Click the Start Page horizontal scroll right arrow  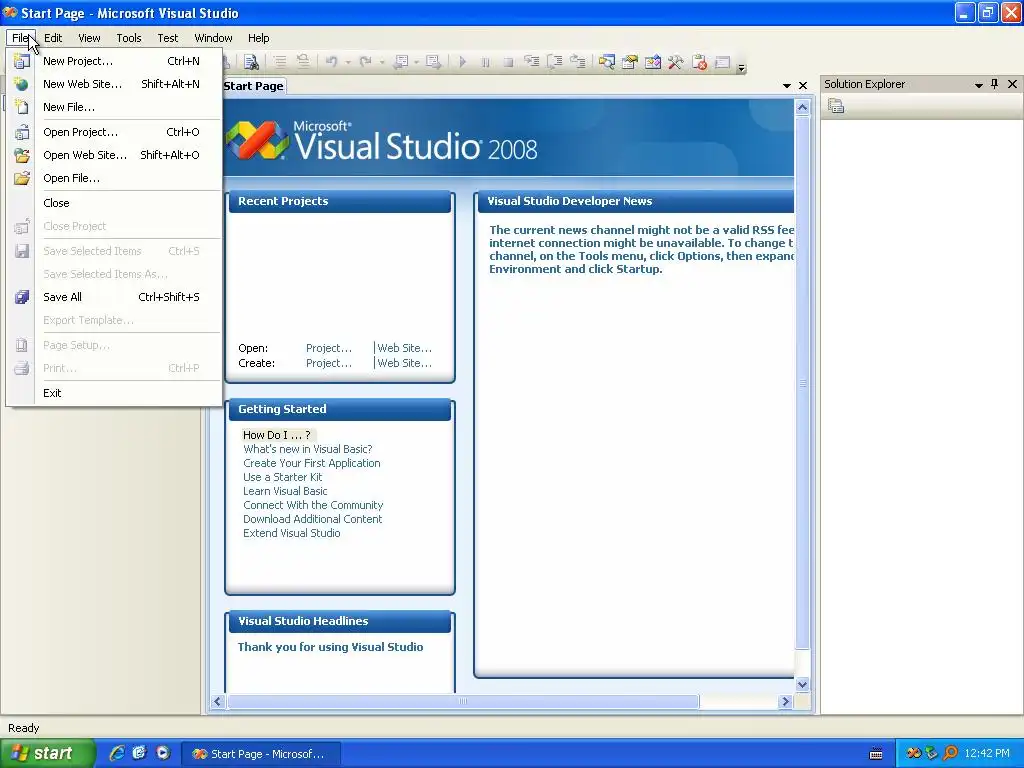coord(786,701)
